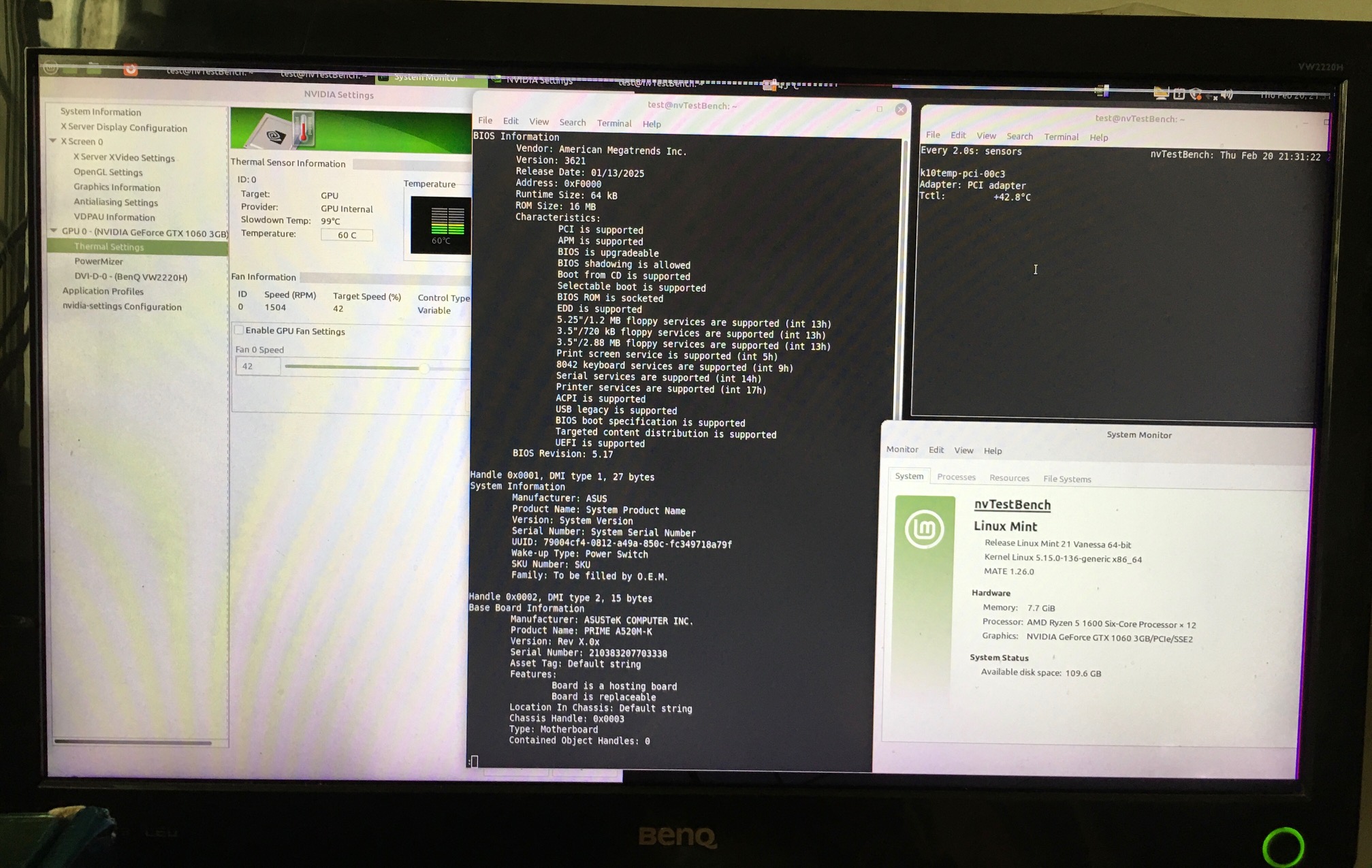Click the Fan 0 Speed value field
The height and width of the screenshot is (868, 1372).
[257, 366]
